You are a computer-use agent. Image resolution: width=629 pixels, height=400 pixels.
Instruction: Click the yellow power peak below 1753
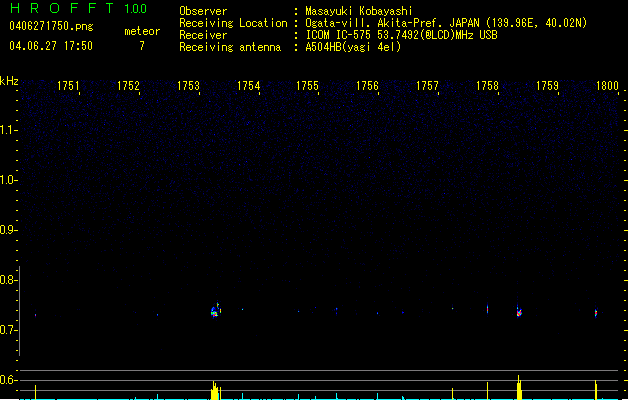tap(214, 390)
